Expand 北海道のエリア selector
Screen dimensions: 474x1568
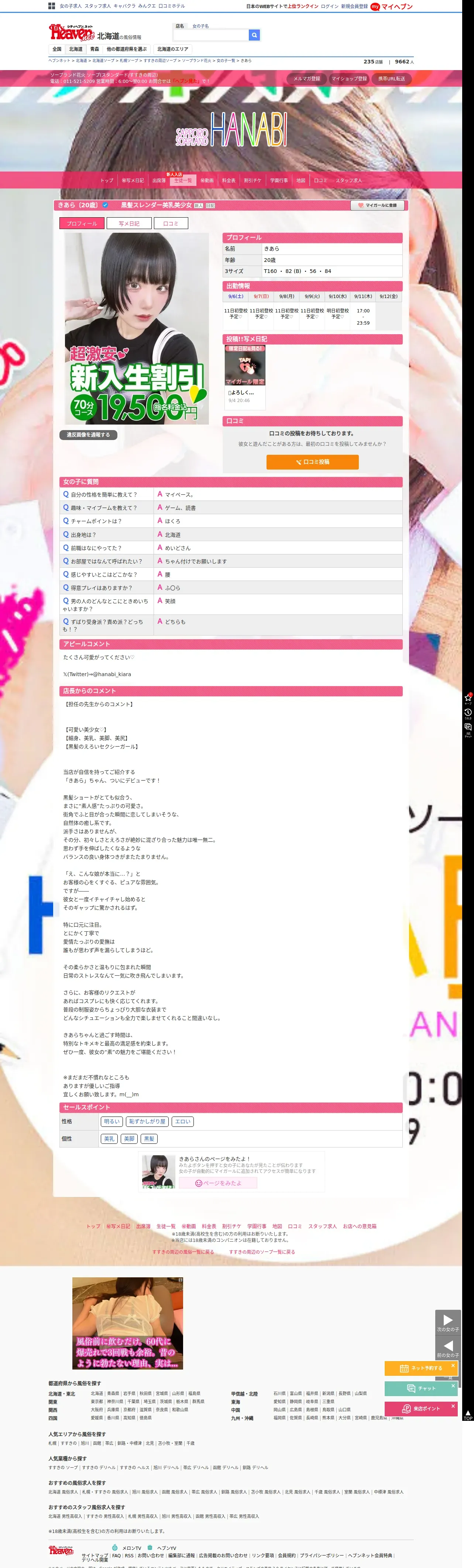coord(173,49)
